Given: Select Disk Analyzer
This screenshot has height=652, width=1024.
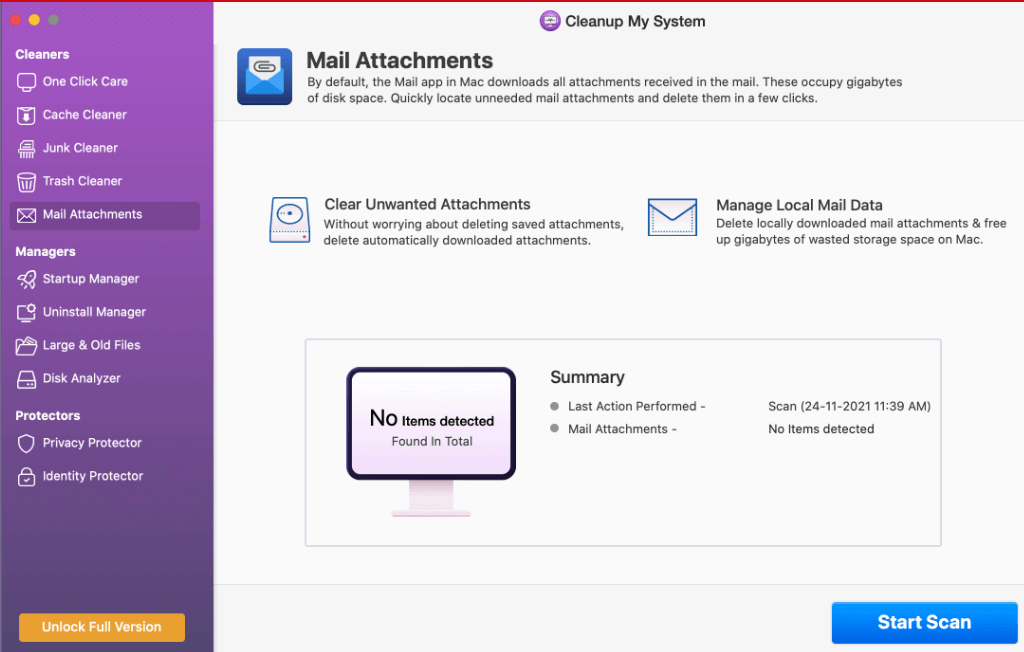Looking at the screenshot, I should coord(82,378).
